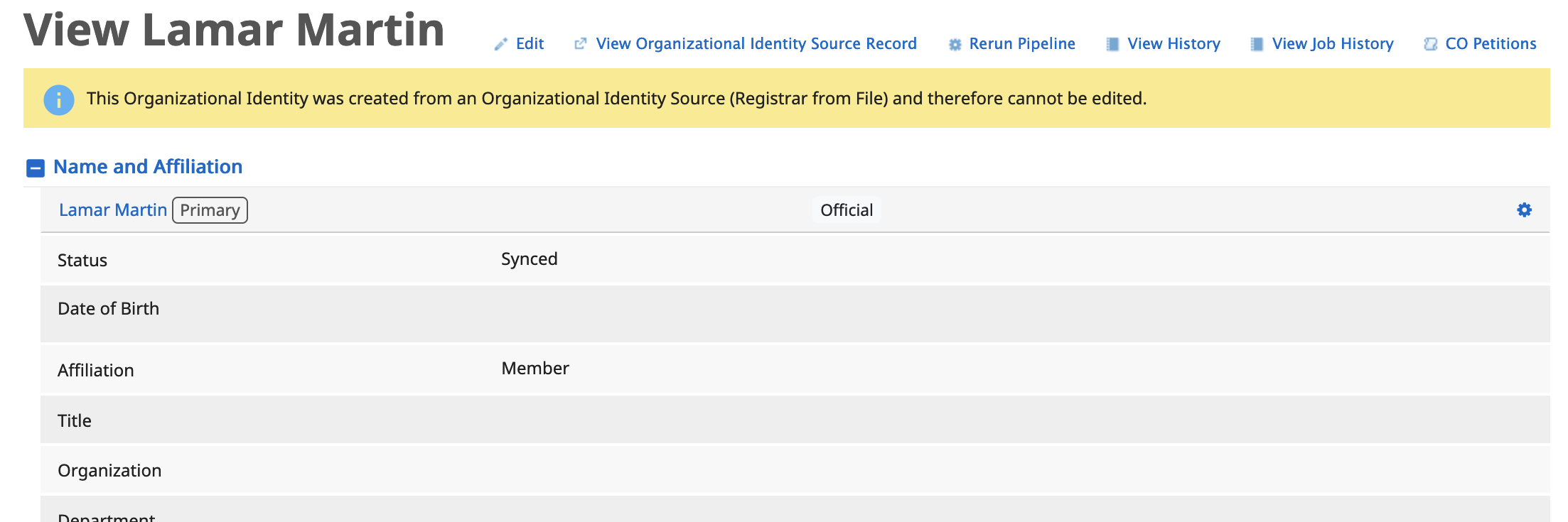Image resolution: width=1568 pixels, height=522 pixels.
Task: Open the Lamar Martin name link
Action: point(113,210)
